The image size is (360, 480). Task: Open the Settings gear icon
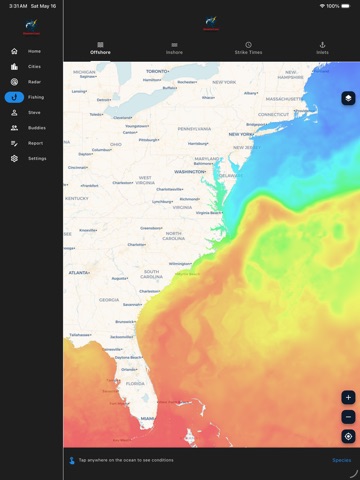coord(14,159)
